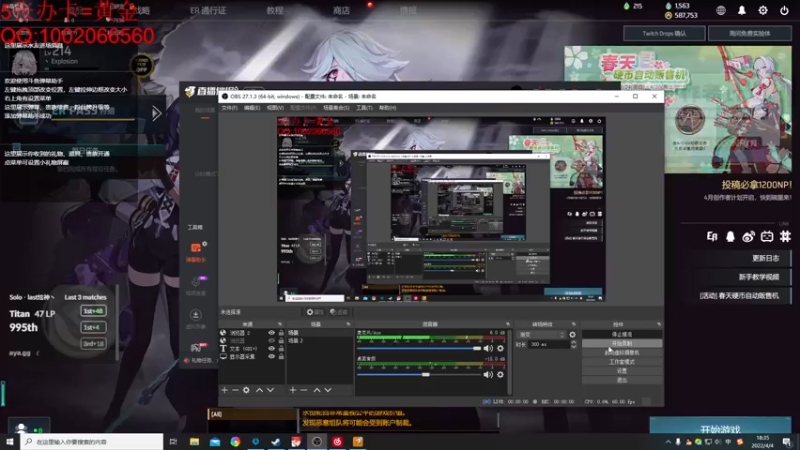800x450 pixels.
Task: Move source down with arrow in OBS sources toolbar
Action: pyautogui.click(x=270, y=390)
